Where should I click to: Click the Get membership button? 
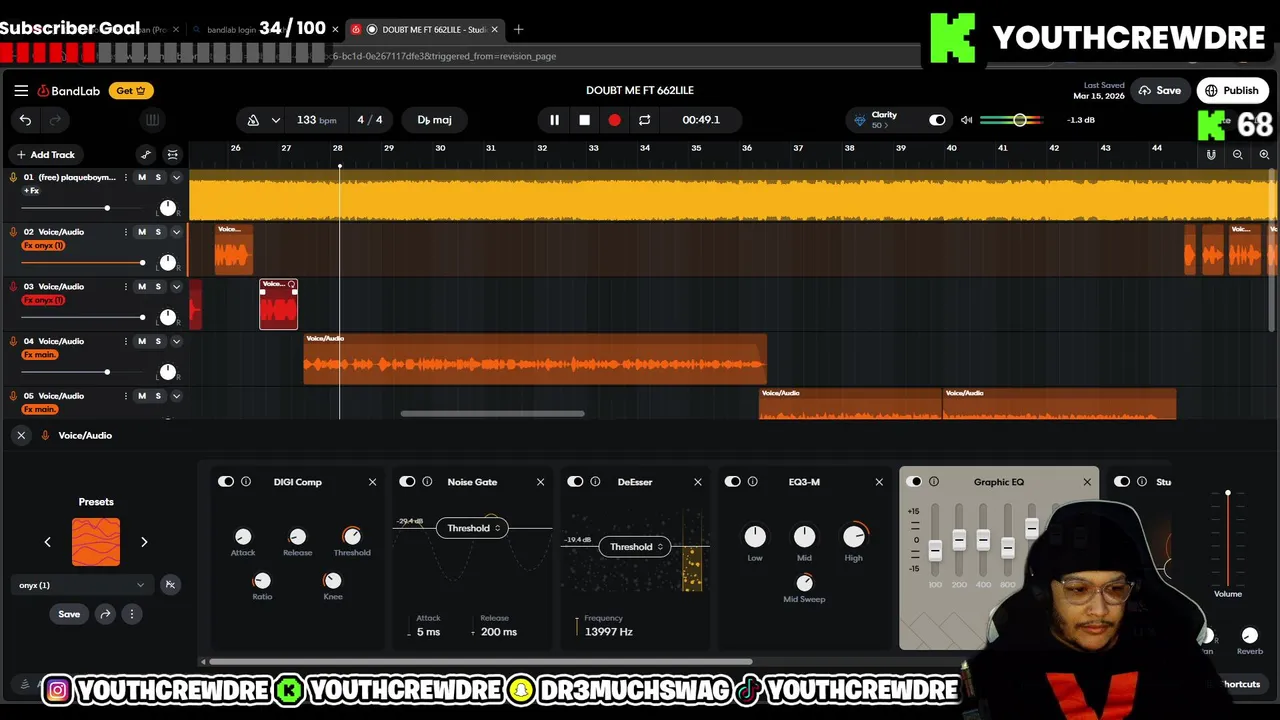pos(131,90)
